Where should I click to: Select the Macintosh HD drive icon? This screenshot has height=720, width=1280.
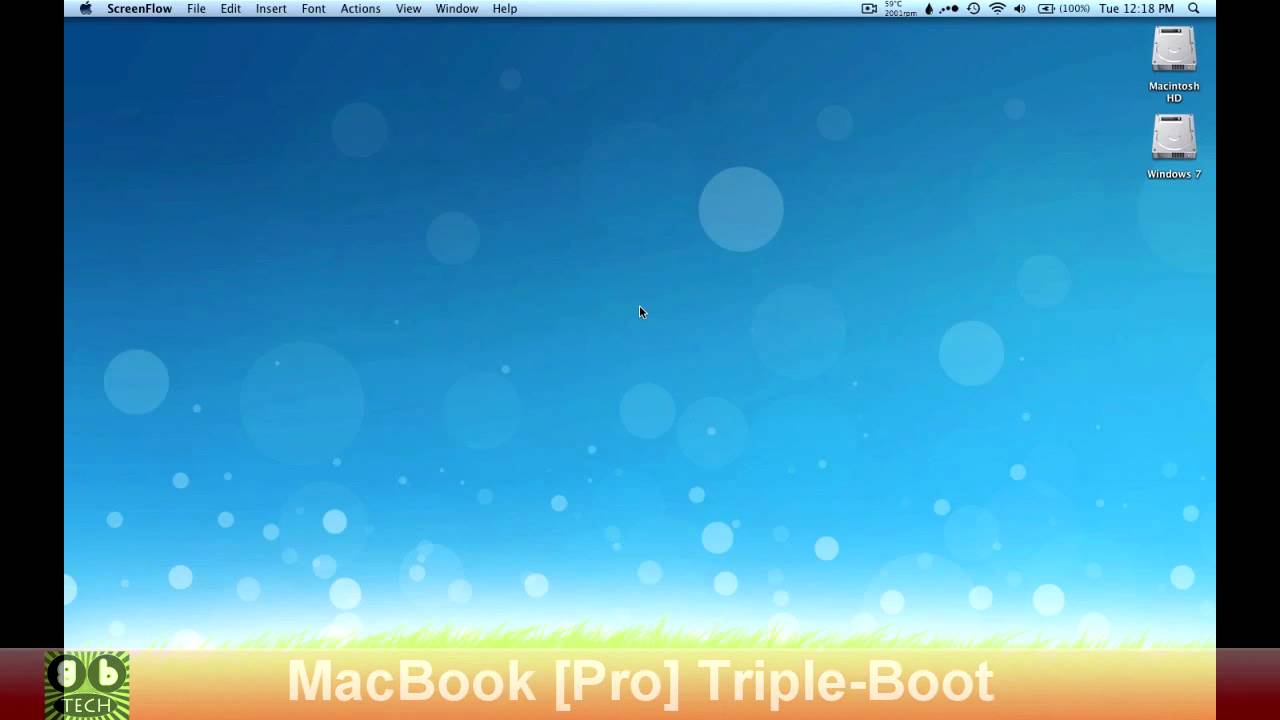(1174, 49)
